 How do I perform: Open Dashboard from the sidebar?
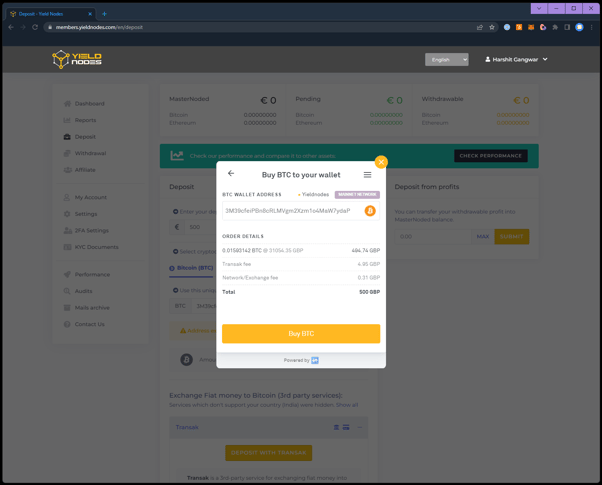point(89,103)
